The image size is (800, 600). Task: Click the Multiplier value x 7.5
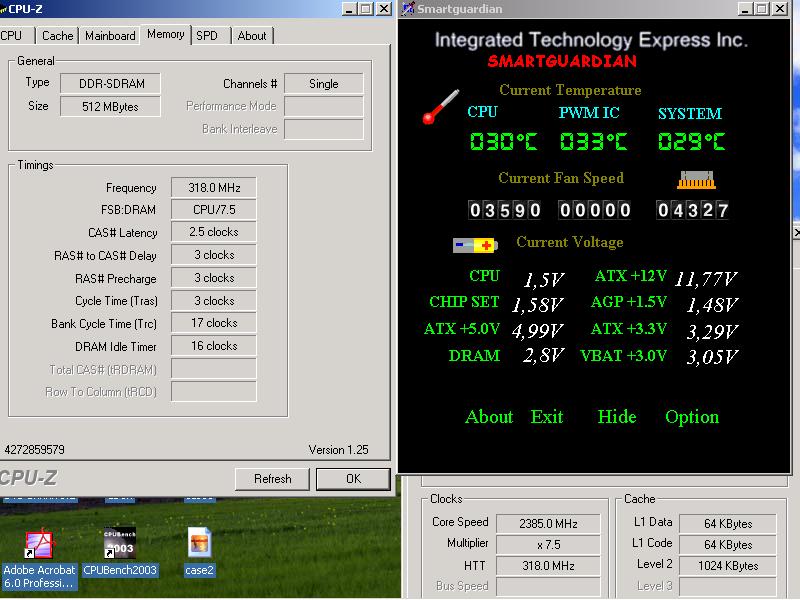(548, 545)
